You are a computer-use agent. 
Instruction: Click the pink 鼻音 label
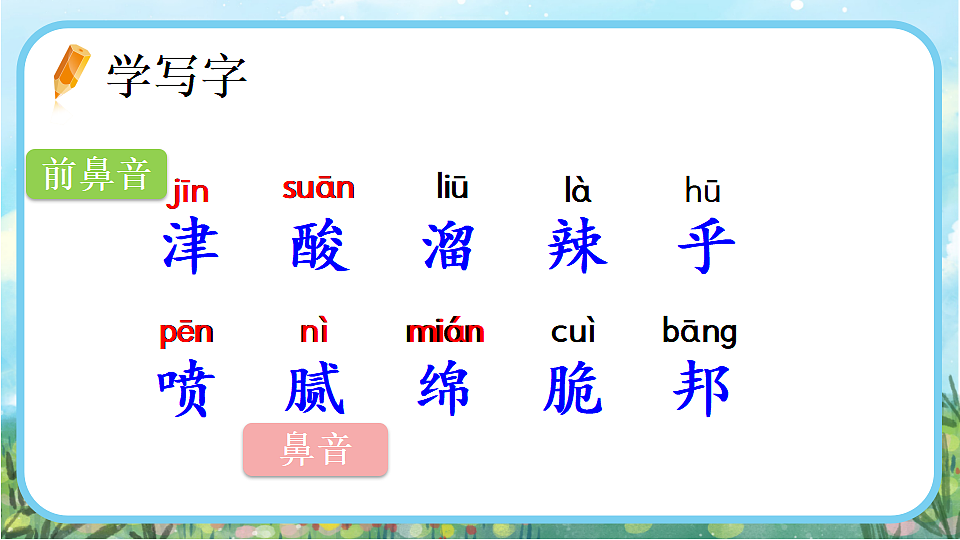(315, 450)
